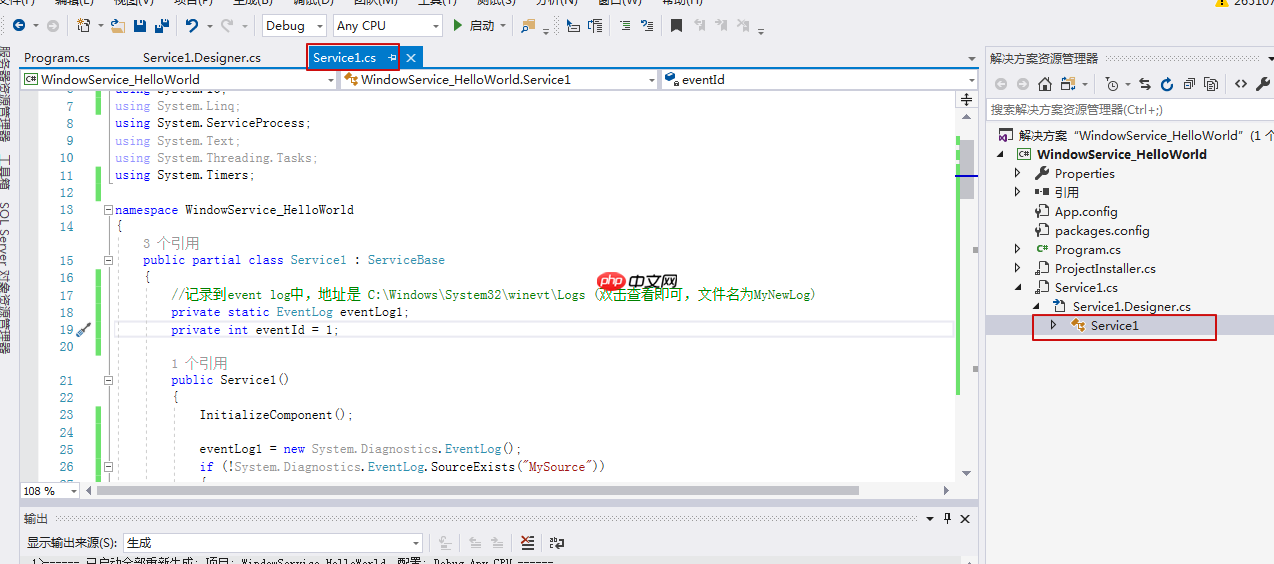Click the Solution views switch icon
The image size is (1274, 564).
click(1068, 85)
